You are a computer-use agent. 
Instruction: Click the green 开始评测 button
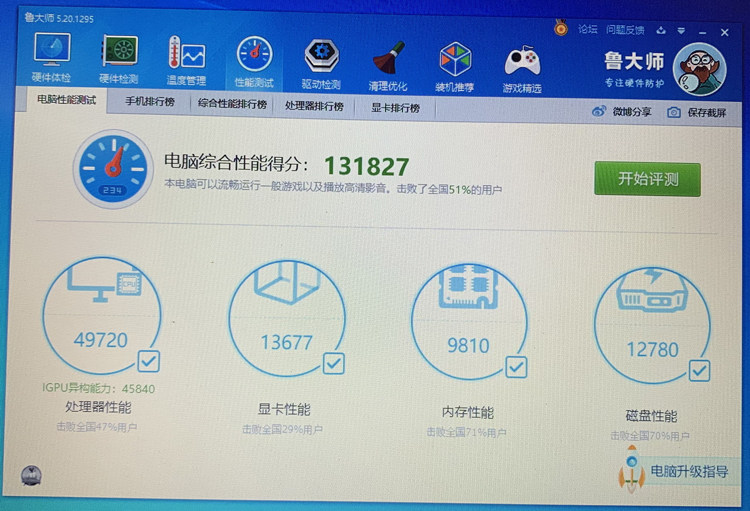648,179
